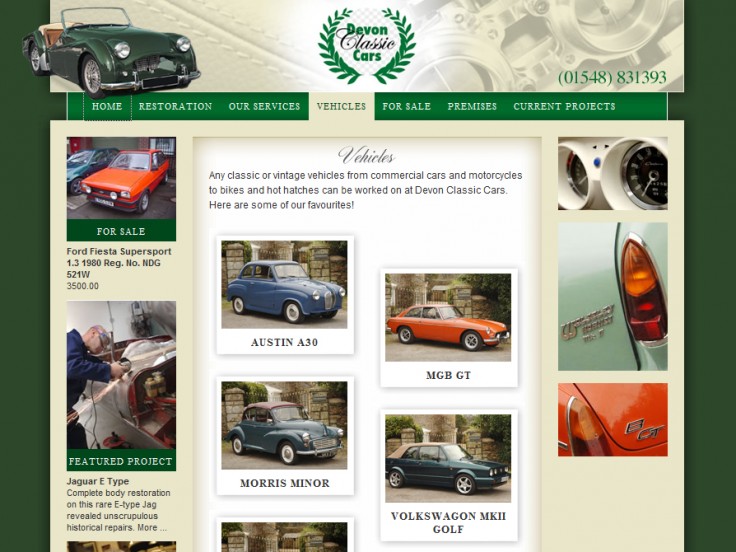This screenshot has width=736, height=552.
Task: Go to the Restoration page
Action: (x=175, y=106)
